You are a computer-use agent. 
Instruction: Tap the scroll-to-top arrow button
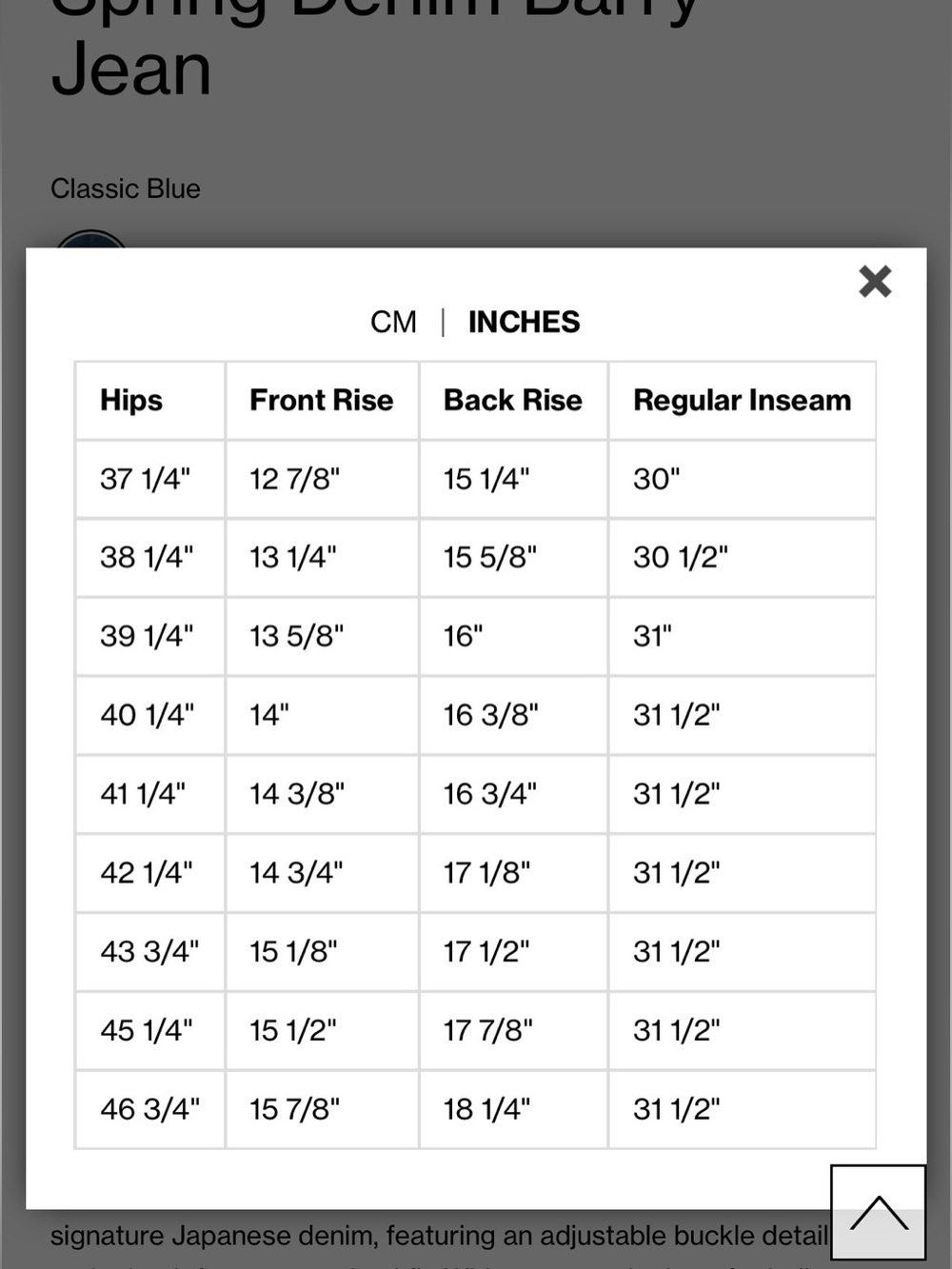point(879,1212)
